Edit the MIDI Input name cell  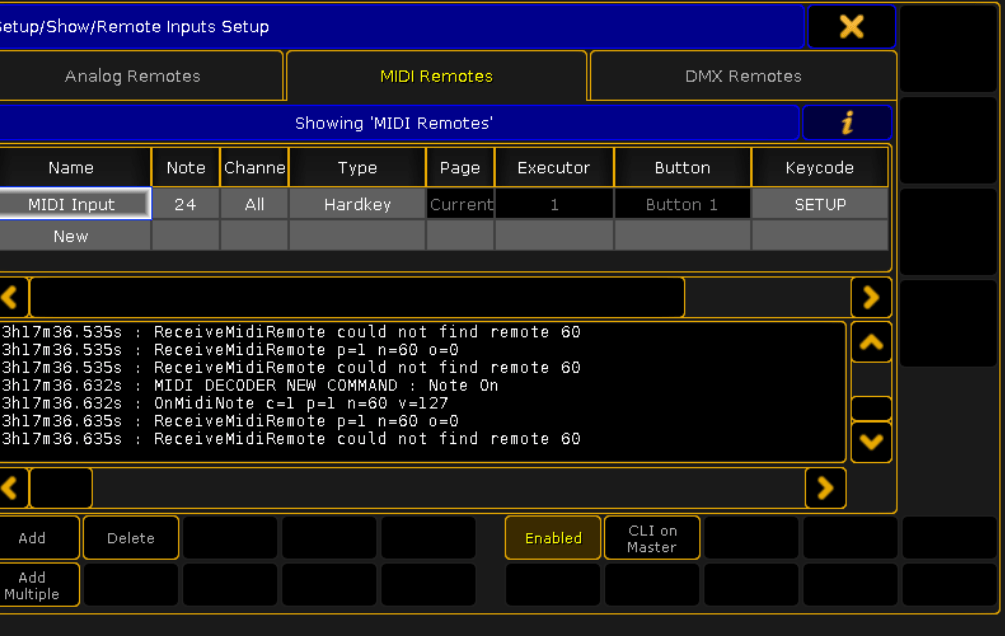(74, 204)
